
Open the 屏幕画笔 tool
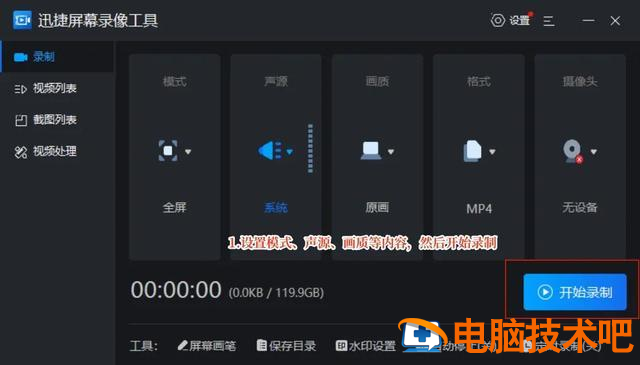pos(207,345)
